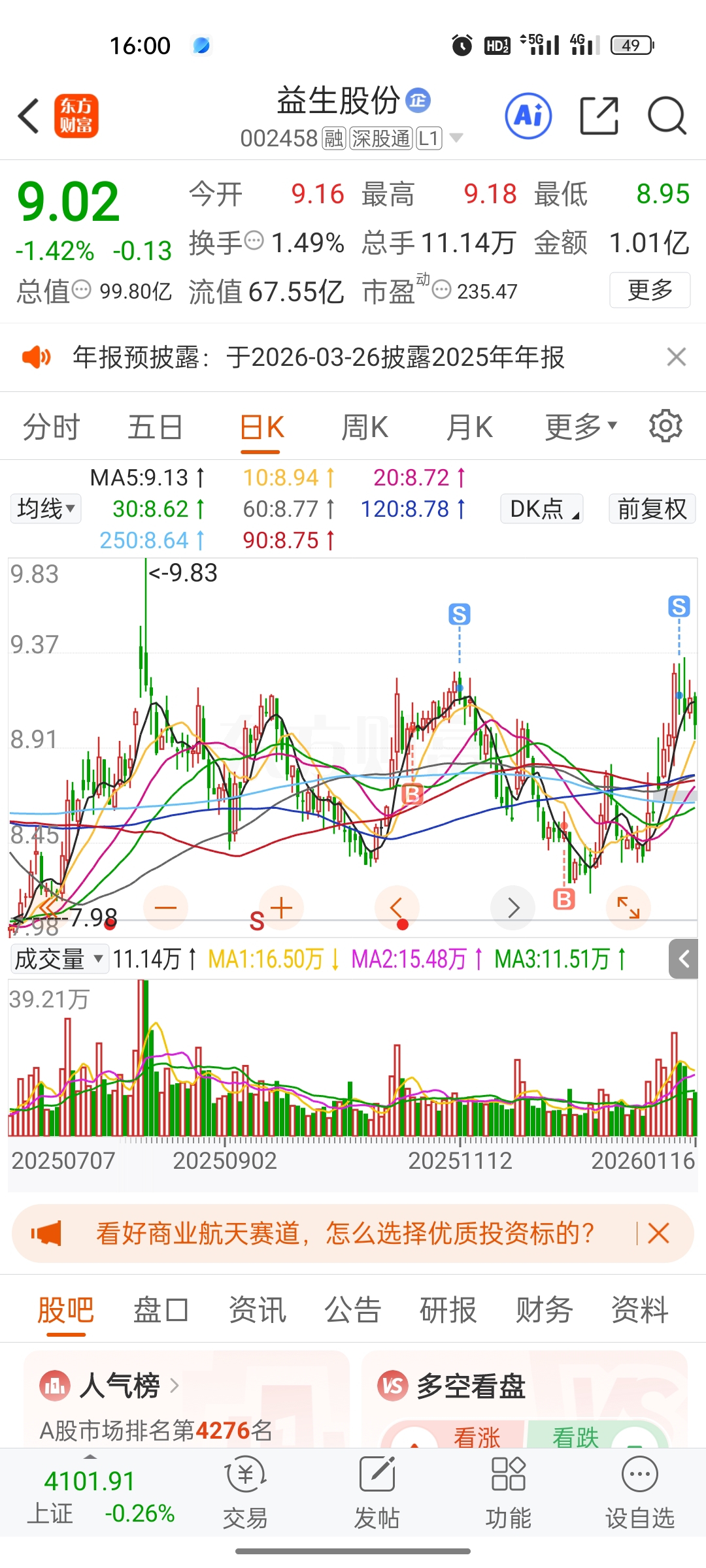Collapse side panel gray arrow button
The width and height of the screenshot is (706, 1568).
pos(684,958)
